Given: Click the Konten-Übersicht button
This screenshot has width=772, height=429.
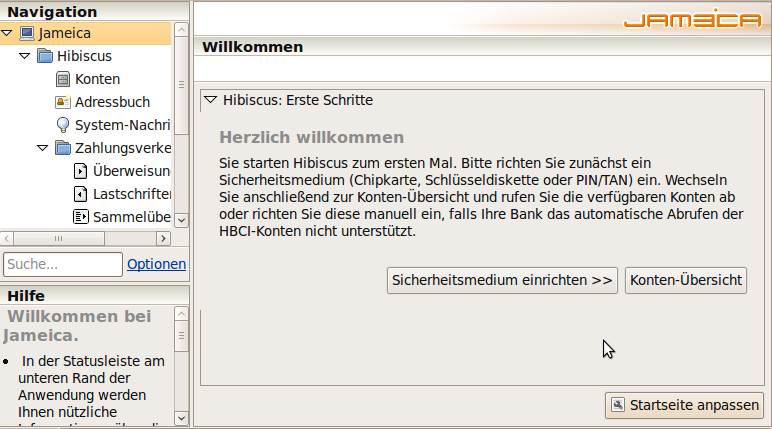Looking at the screenshot, I should pyautogui.click(x=686, y=280).
